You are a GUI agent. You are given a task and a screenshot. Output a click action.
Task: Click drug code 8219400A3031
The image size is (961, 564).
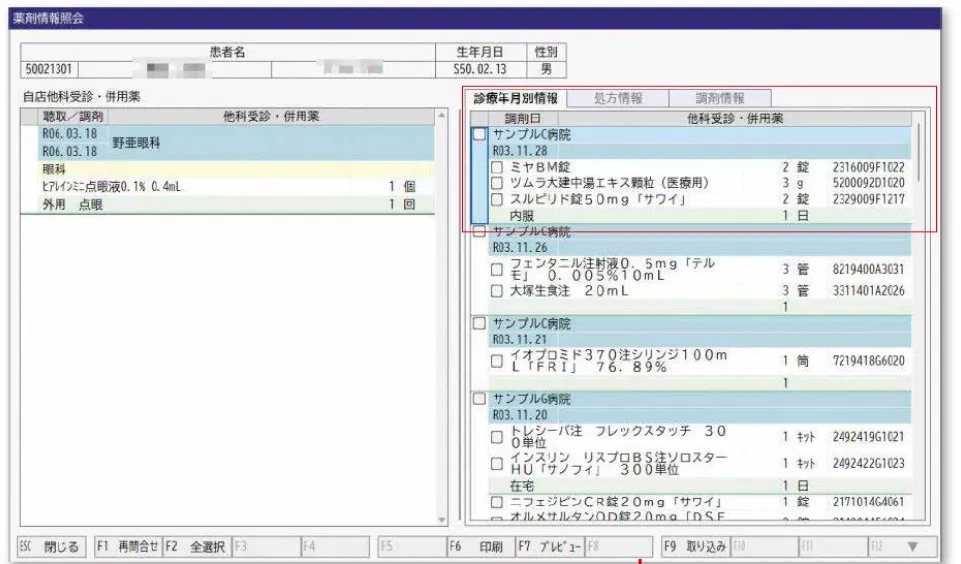pyautogui.click(x=868, y=269)
